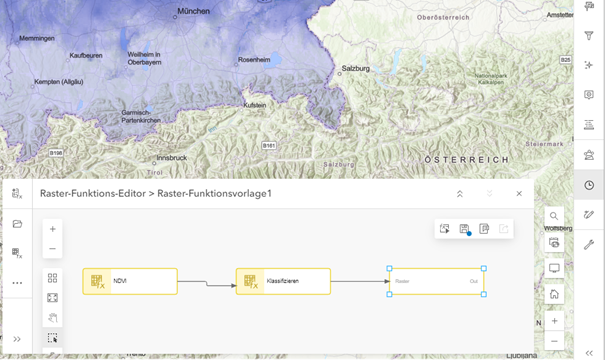Image resolution: width=605 pixels, height=360 pixels.
Task: Open the raster functions list icon in editor sidebar
Action: coord(17,253)
